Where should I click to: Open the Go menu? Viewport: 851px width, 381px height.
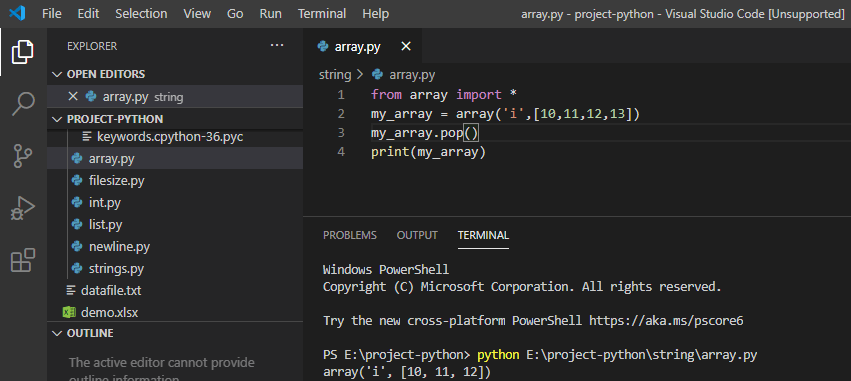(235, 14)
